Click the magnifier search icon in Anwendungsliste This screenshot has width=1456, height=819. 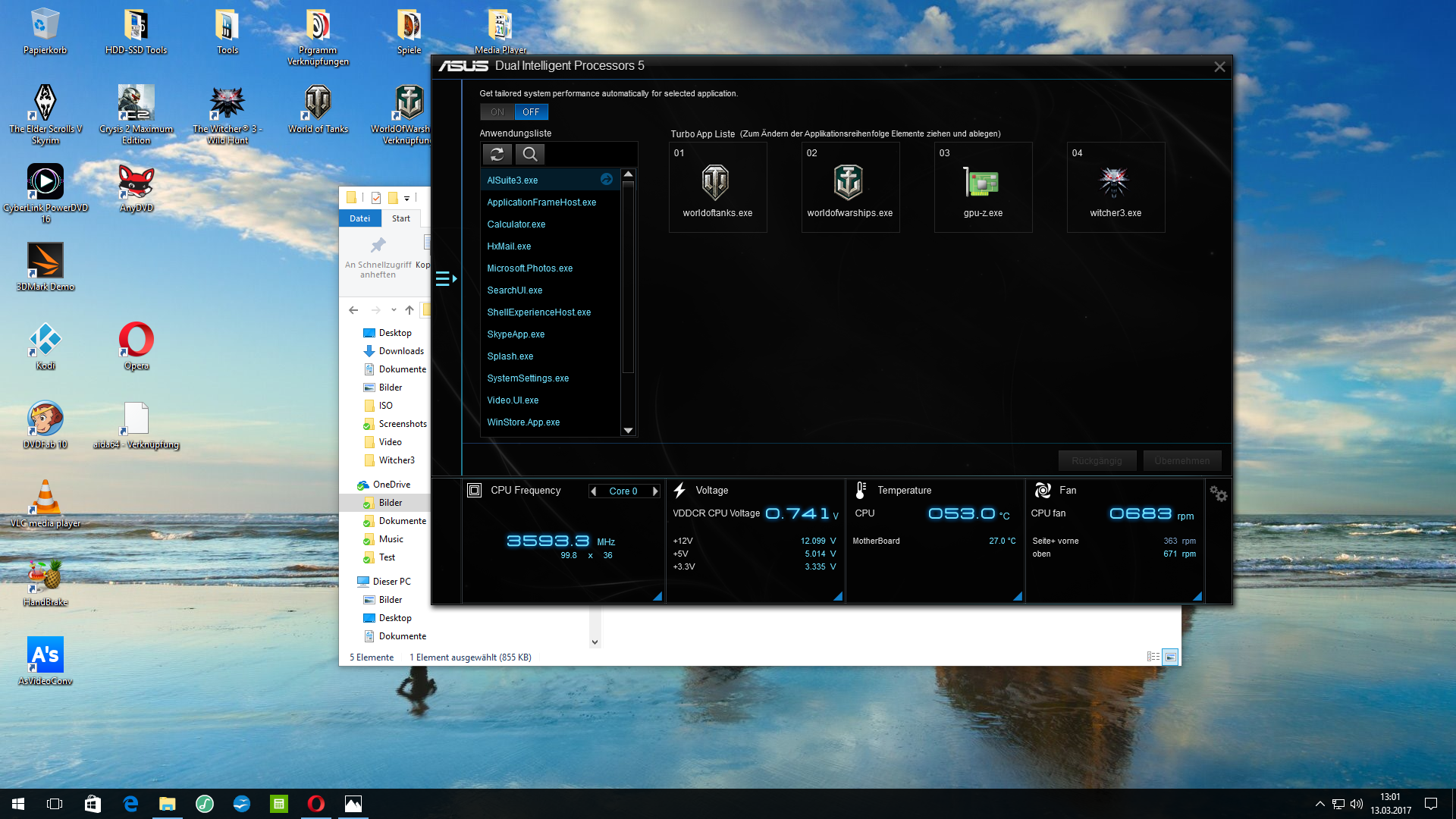coord(530,155)
